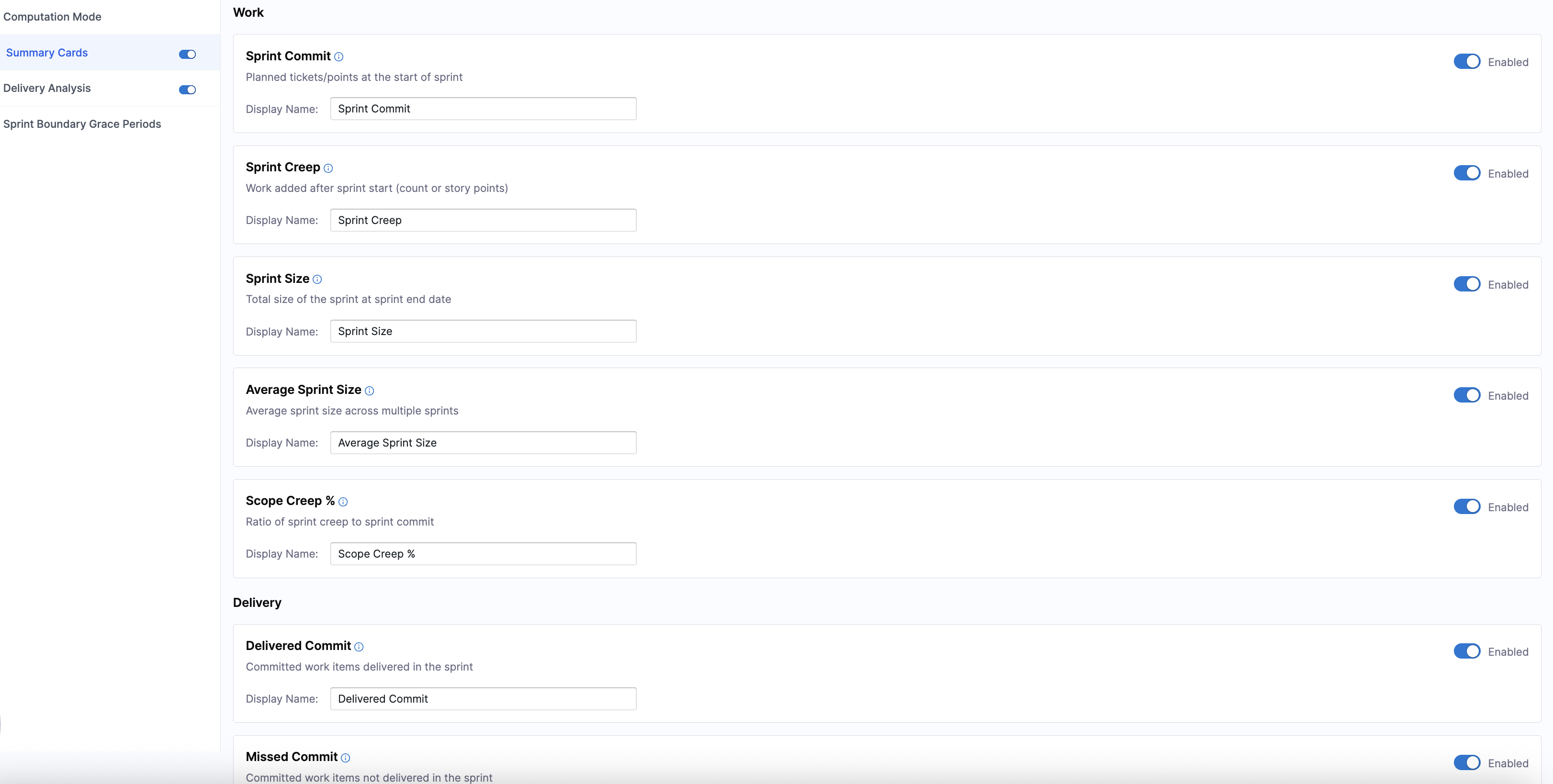Toggle the Scope Creep % enabled switch
This screenshot has width=1553, height=784.
tap(1466, 507)
